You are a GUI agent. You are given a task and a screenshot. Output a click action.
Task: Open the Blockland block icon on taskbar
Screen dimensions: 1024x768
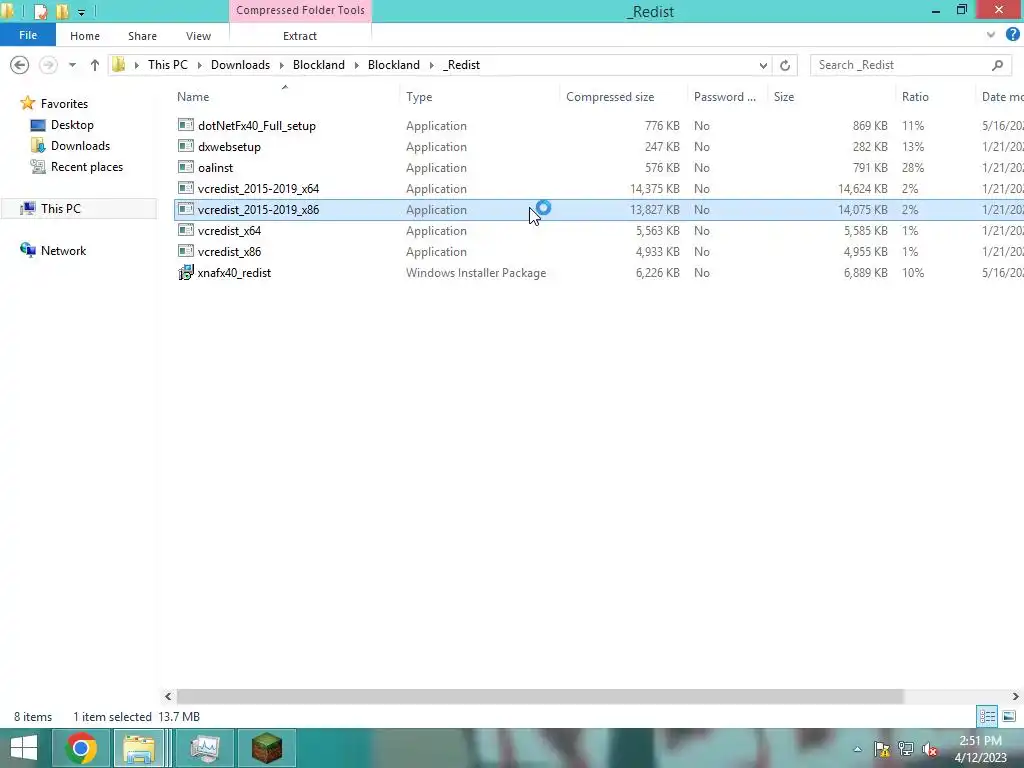click(x=266, y=748)
